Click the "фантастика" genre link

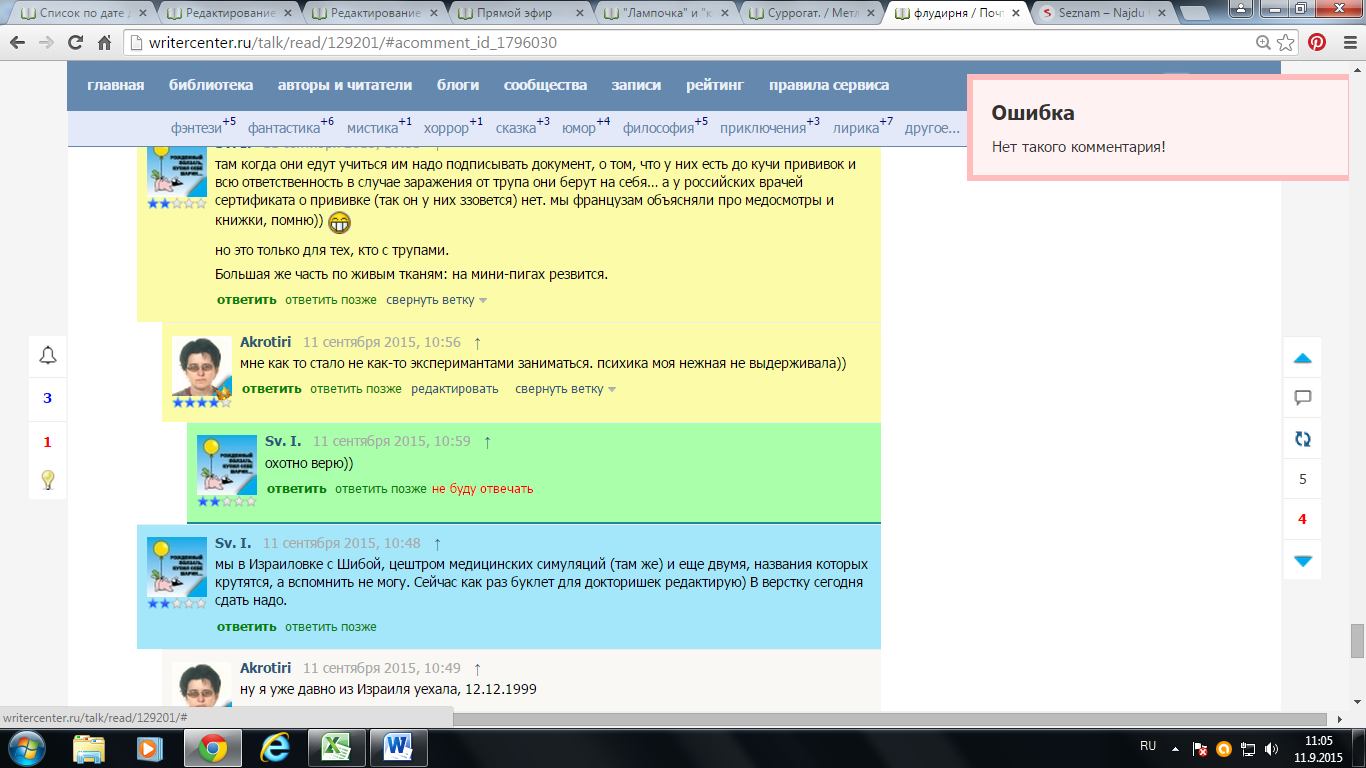point(283,128)
